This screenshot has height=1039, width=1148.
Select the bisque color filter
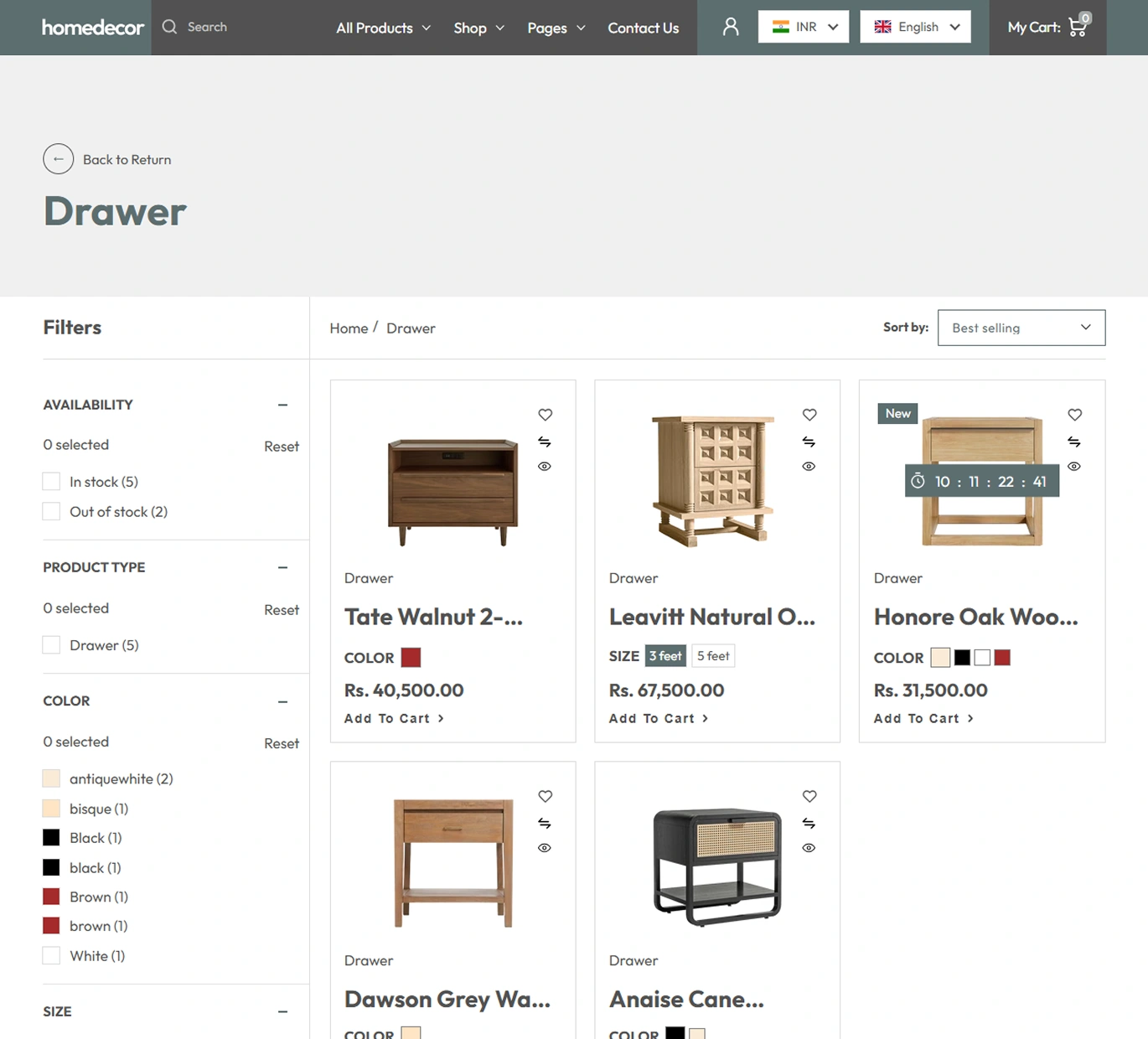[51, 809]
